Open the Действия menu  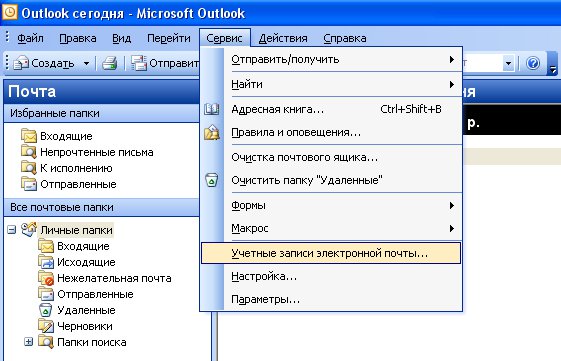(283, 38)
